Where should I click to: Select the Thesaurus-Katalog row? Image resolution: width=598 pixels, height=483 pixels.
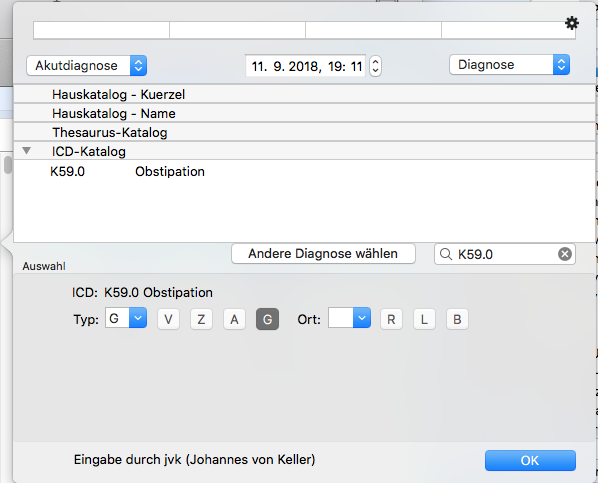[304, 132]
